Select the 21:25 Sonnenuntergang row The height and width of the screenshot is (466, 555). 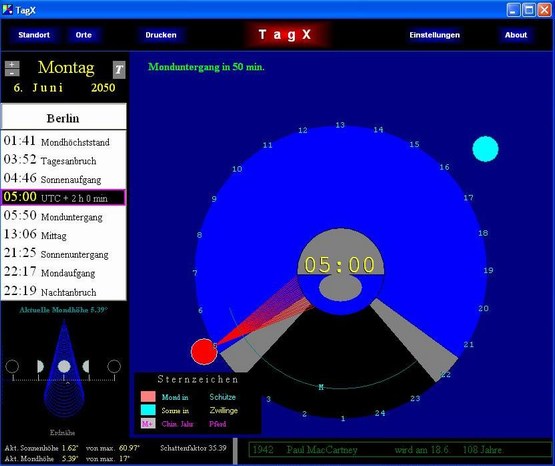tap(63, 253)
